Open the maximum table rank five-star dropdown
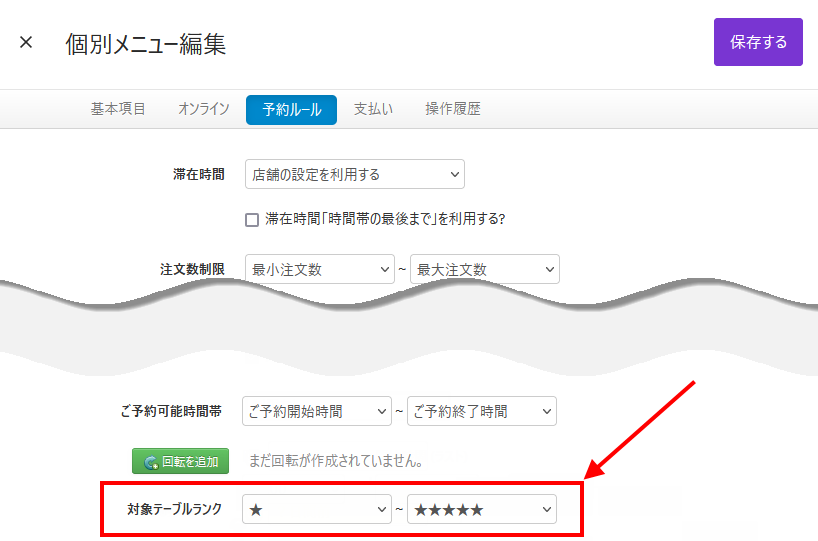This screenshot has width=818, height=541. [x=482, y=510]
